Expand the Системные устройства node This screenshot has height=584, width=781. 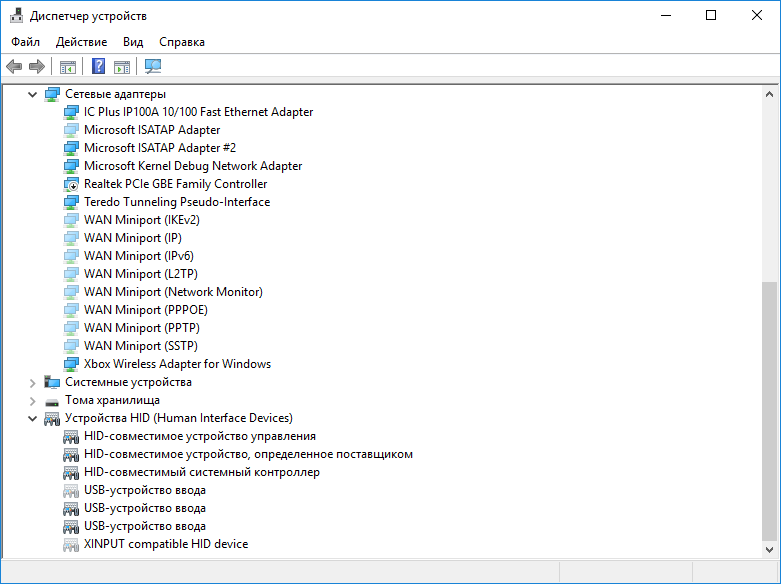pos(32,383)
